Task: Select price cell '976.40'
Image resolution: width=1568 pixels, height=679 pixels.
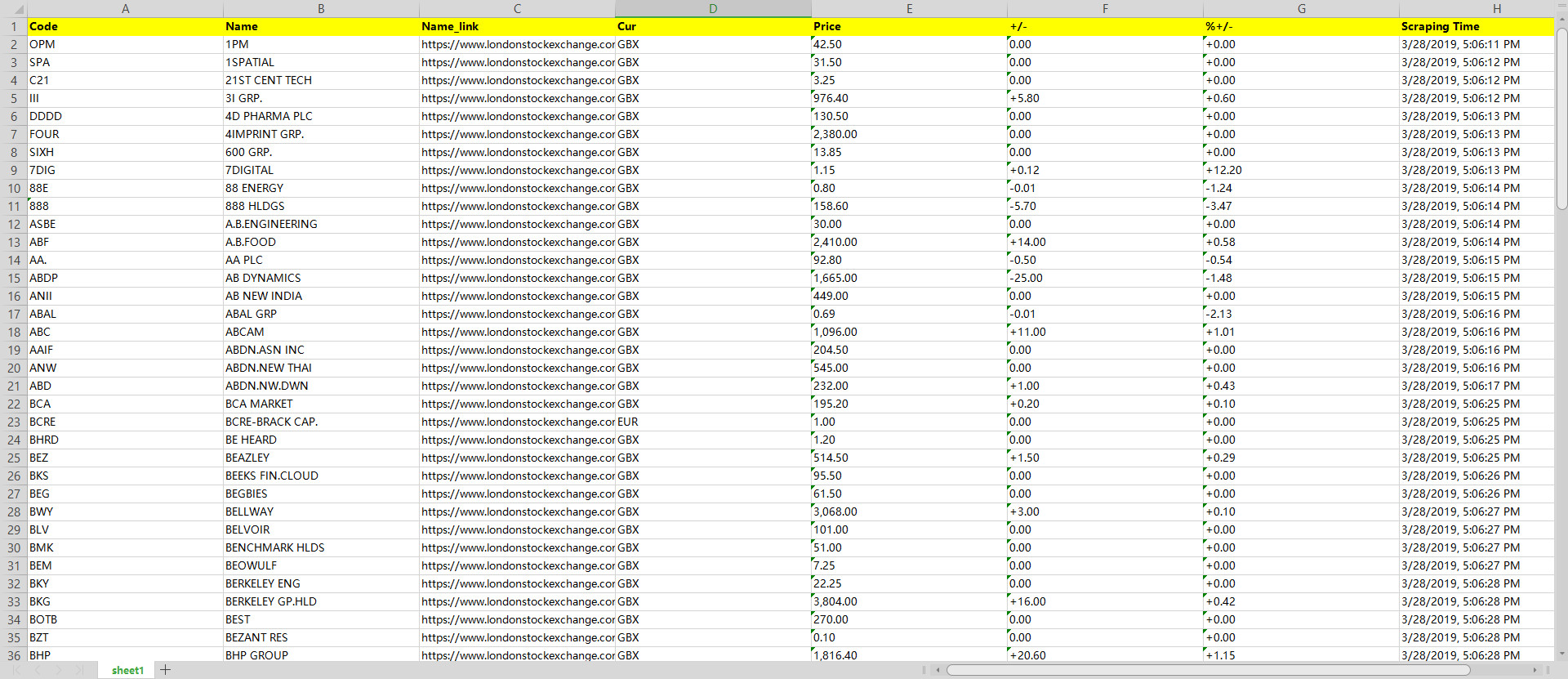Action: 909,98
